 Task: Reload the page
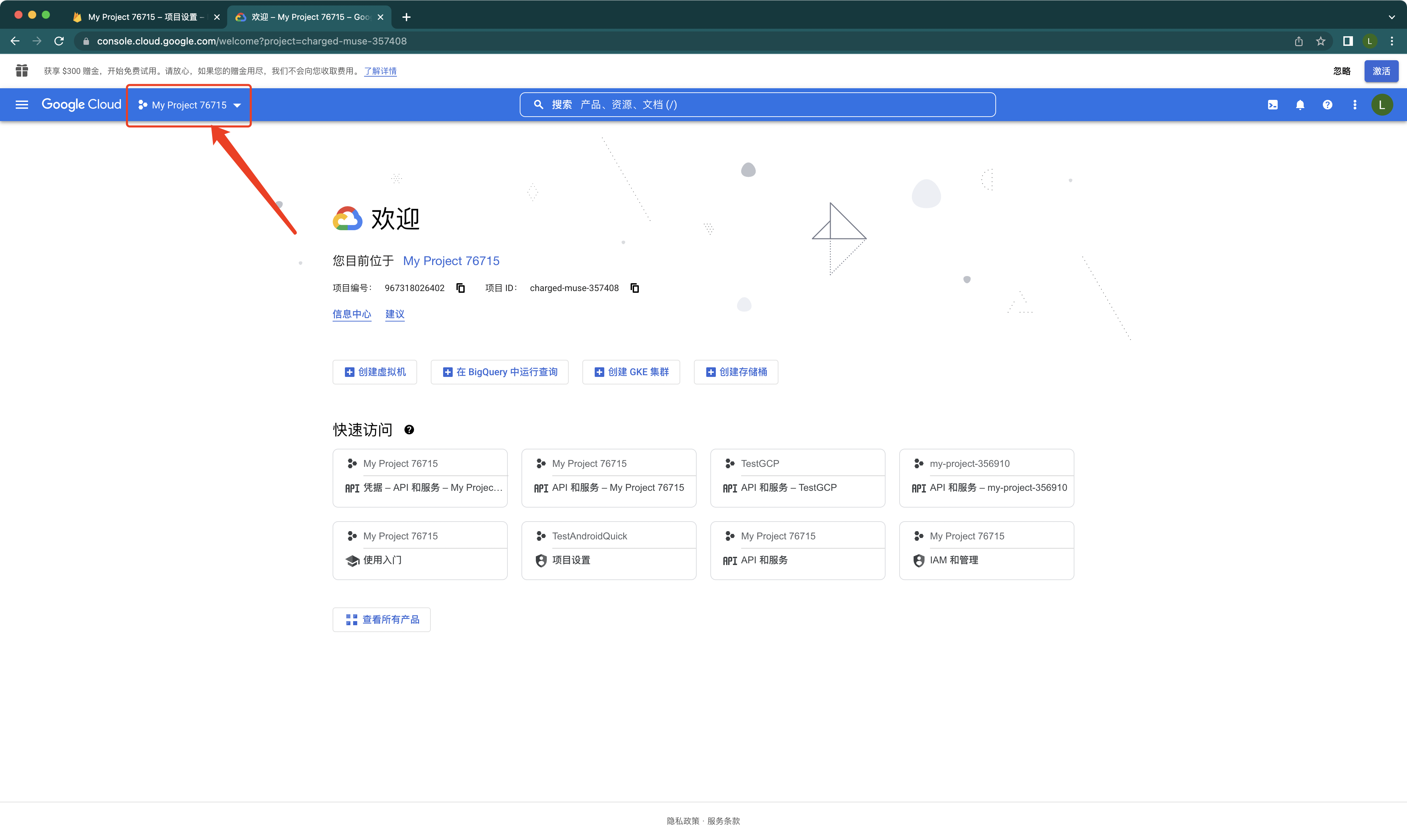click(x=59, y=41)
